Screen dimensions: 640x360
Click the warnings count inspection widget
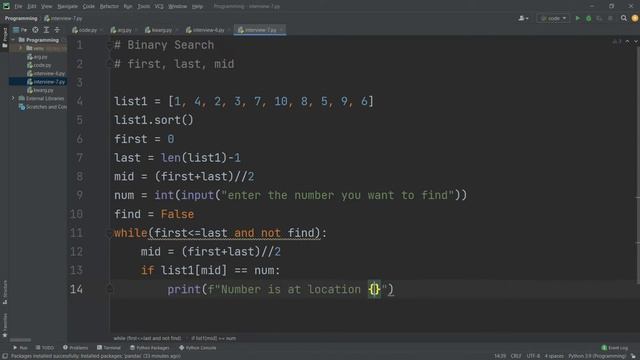coord(617,42)
